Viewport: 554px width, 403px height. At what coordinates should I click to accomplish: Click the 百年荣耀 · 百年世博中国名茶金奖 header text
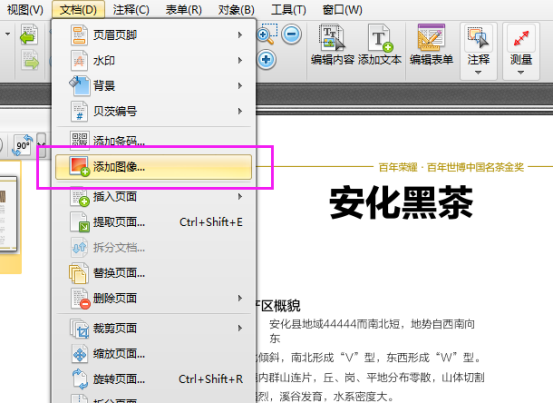[451, 167]
